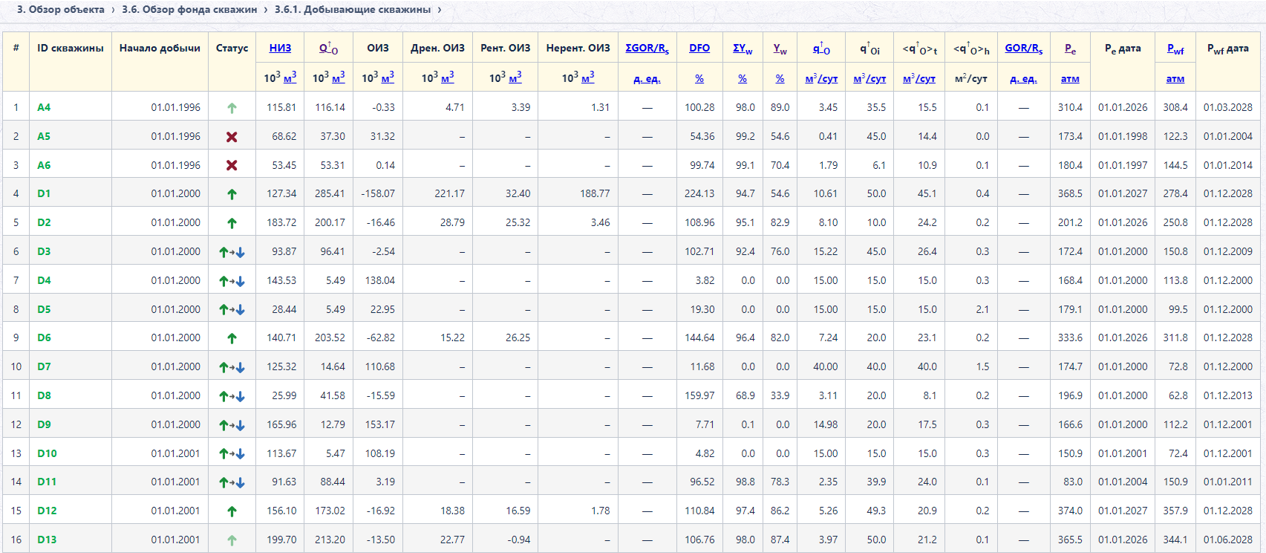The image size is (1266, 553).
Task: Open well A5 by its ID link
Action: point(44,136)
